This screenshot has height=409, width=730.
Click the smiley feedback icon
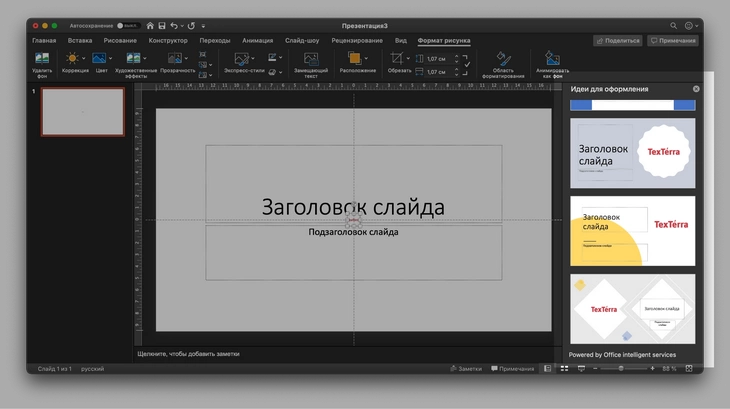689,26
